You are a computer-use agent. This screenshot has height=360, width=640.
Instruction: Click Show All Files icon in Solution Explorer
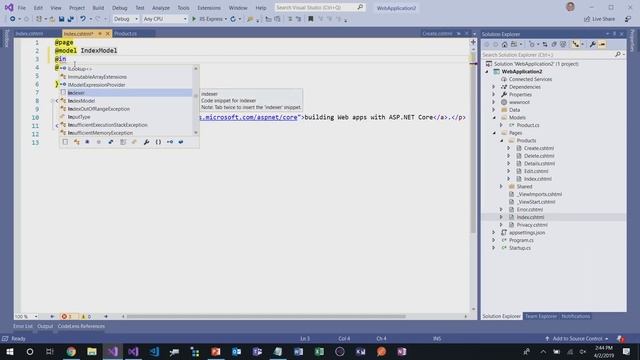563,44
